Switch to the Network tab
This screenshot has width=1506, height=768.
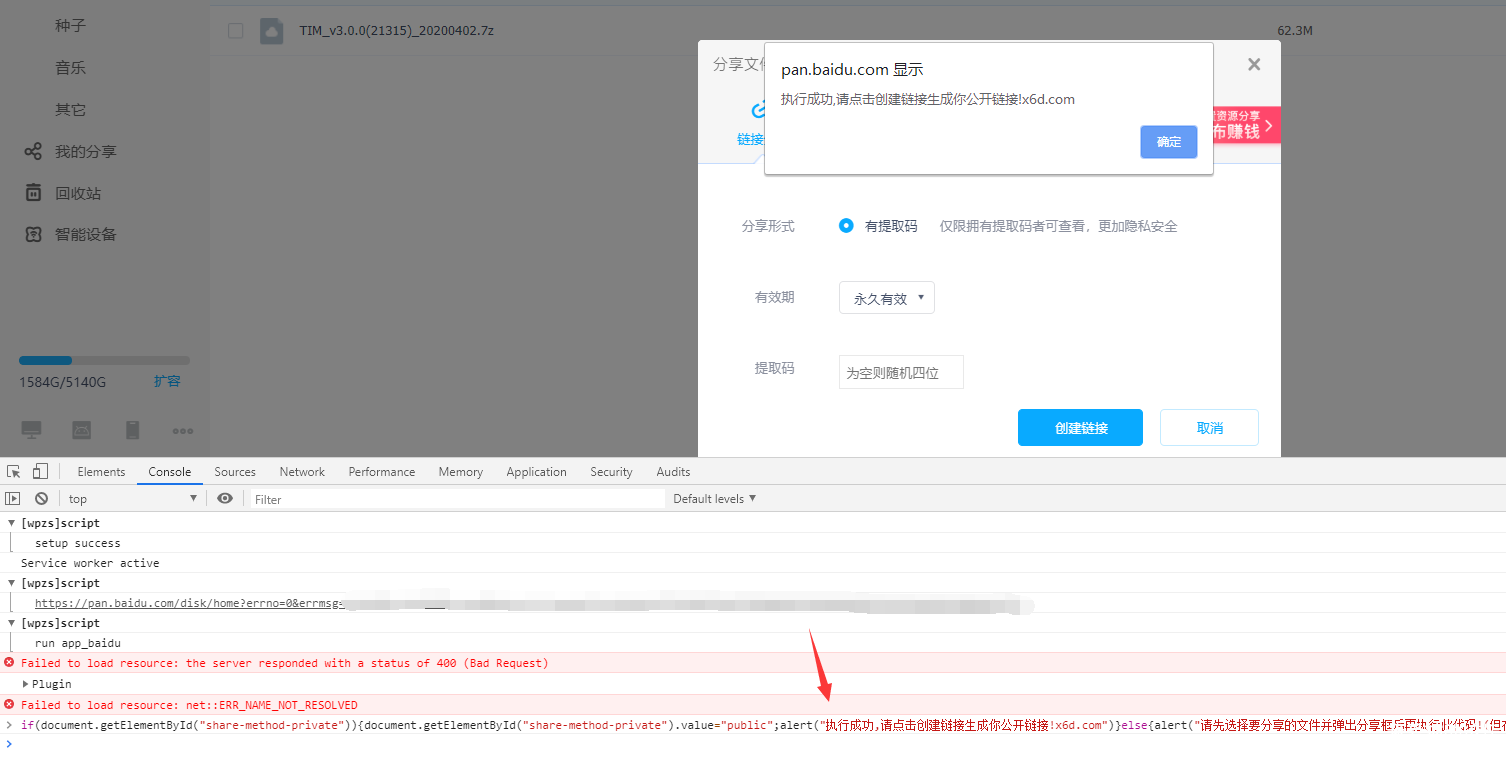(302, 472)
